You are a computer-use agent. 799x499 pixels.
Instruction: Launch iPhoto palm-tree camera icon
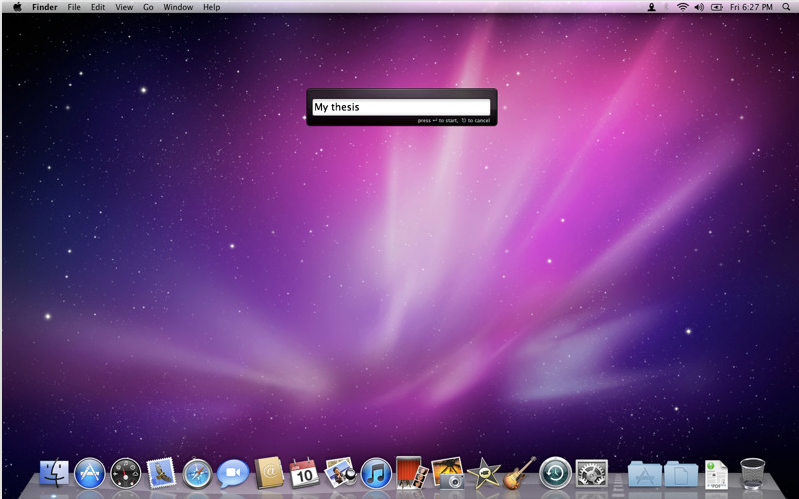click(447, 473)
